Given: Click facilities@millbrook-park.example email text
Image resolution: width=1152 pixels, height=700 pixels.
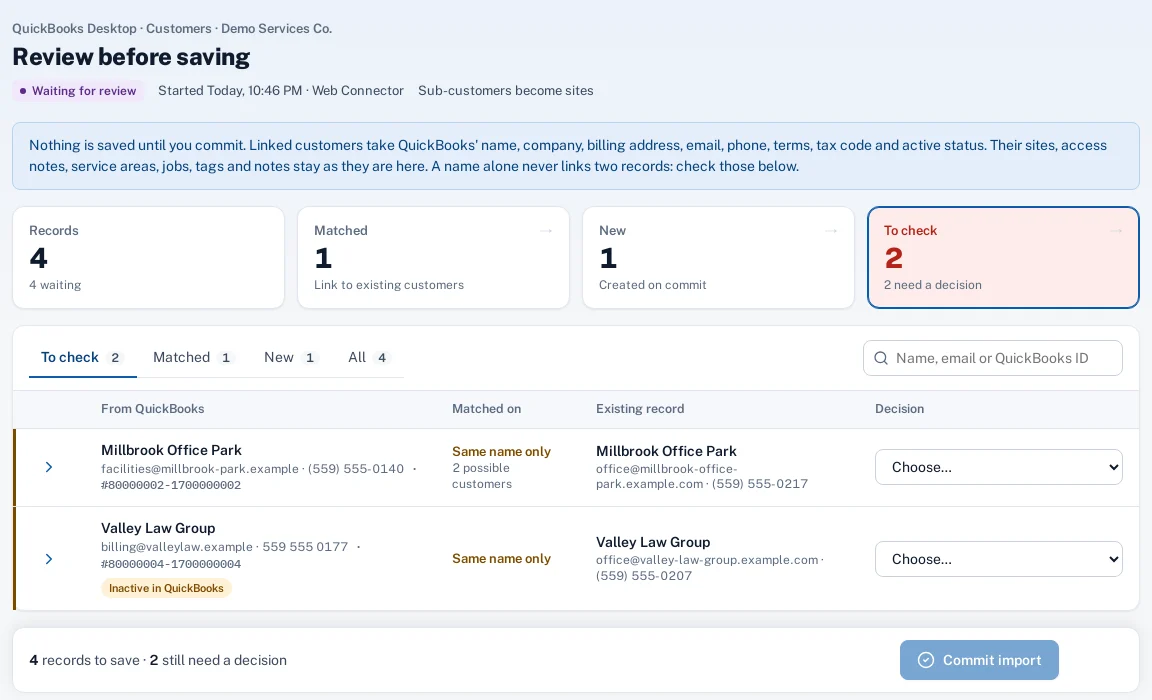Looking at the screenshot, I should click(200, 469).
